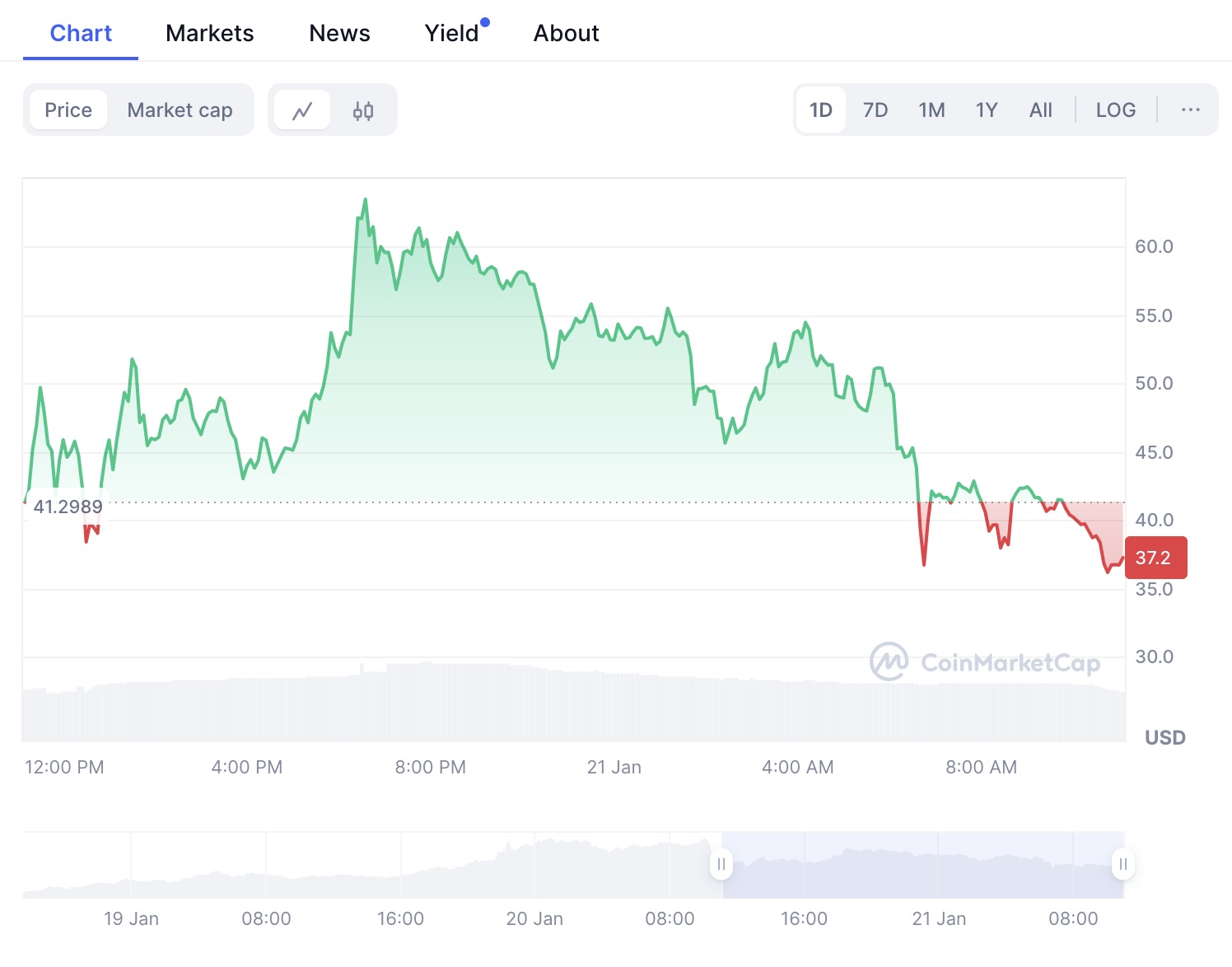Grab the left range selector handle
The image size is (1232, 967).
721,864
